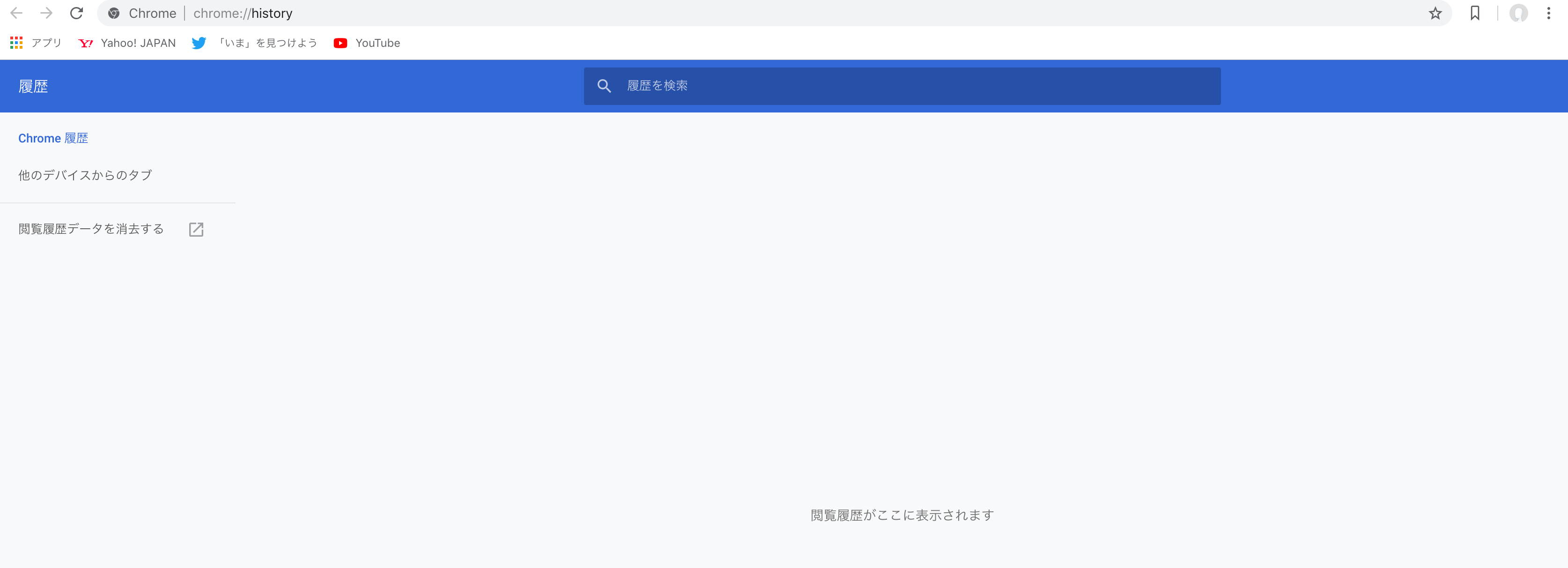Open the Twitter 「いま」を見つけよう bookmark
Screen dimensions: 1568x568
[x=254, y=43]
